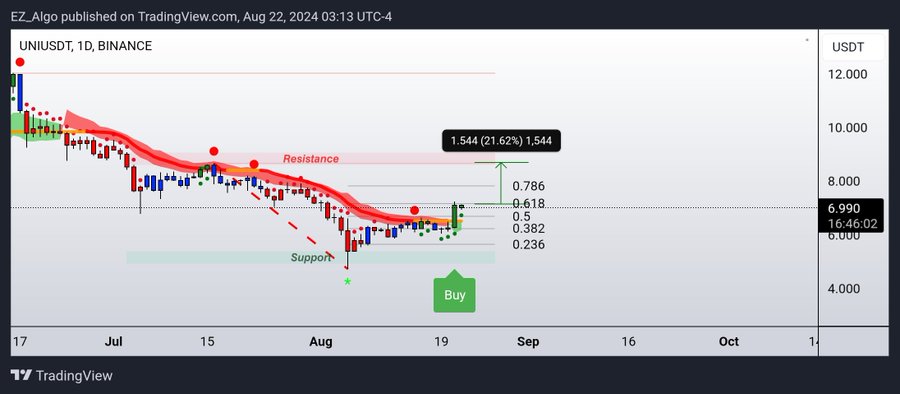Click the TradingView text link
900x394 pixels.
74,376
